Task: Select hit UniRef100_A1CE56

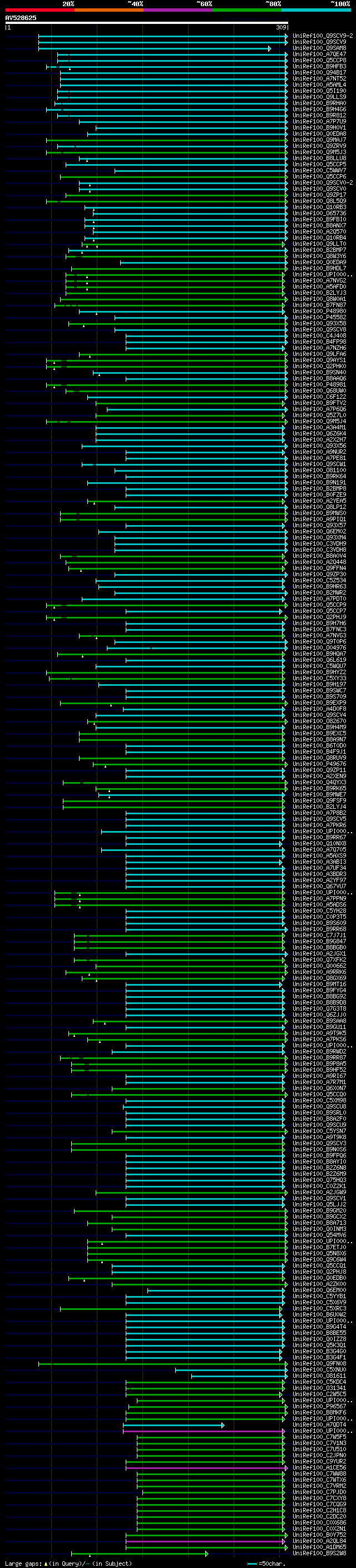Action: [319, 1468]
